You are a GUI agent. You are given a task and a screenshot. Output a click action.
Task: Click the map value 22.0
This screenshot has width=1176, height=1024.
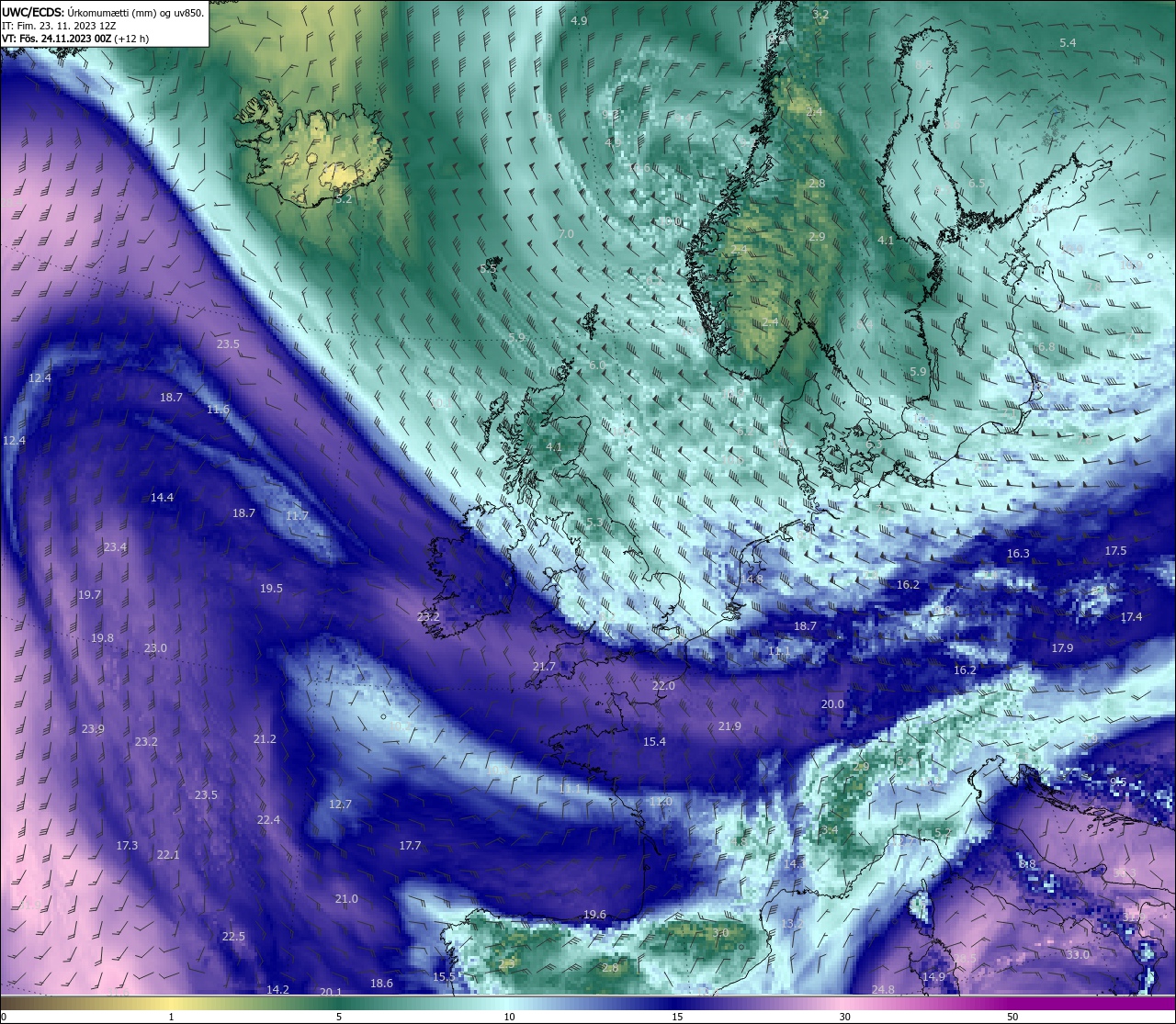point(663,686)
